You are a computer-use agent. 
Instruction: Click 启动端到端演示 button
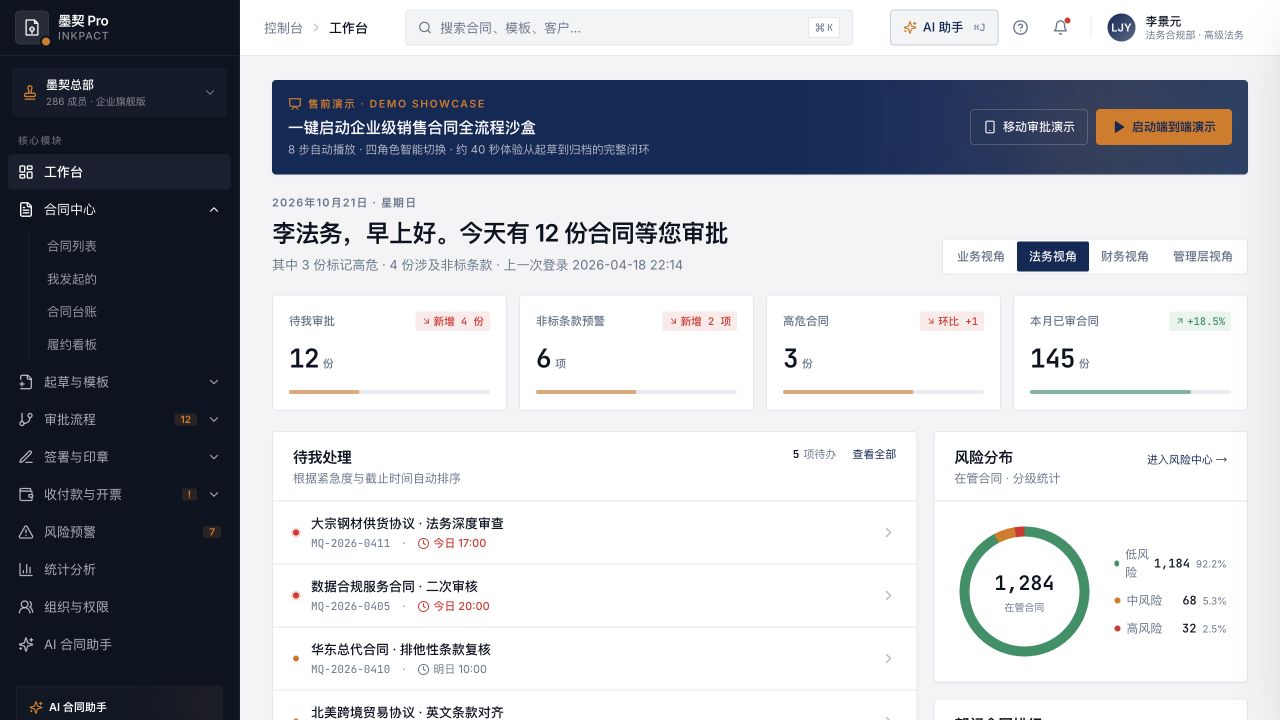tap(1164, 127)
